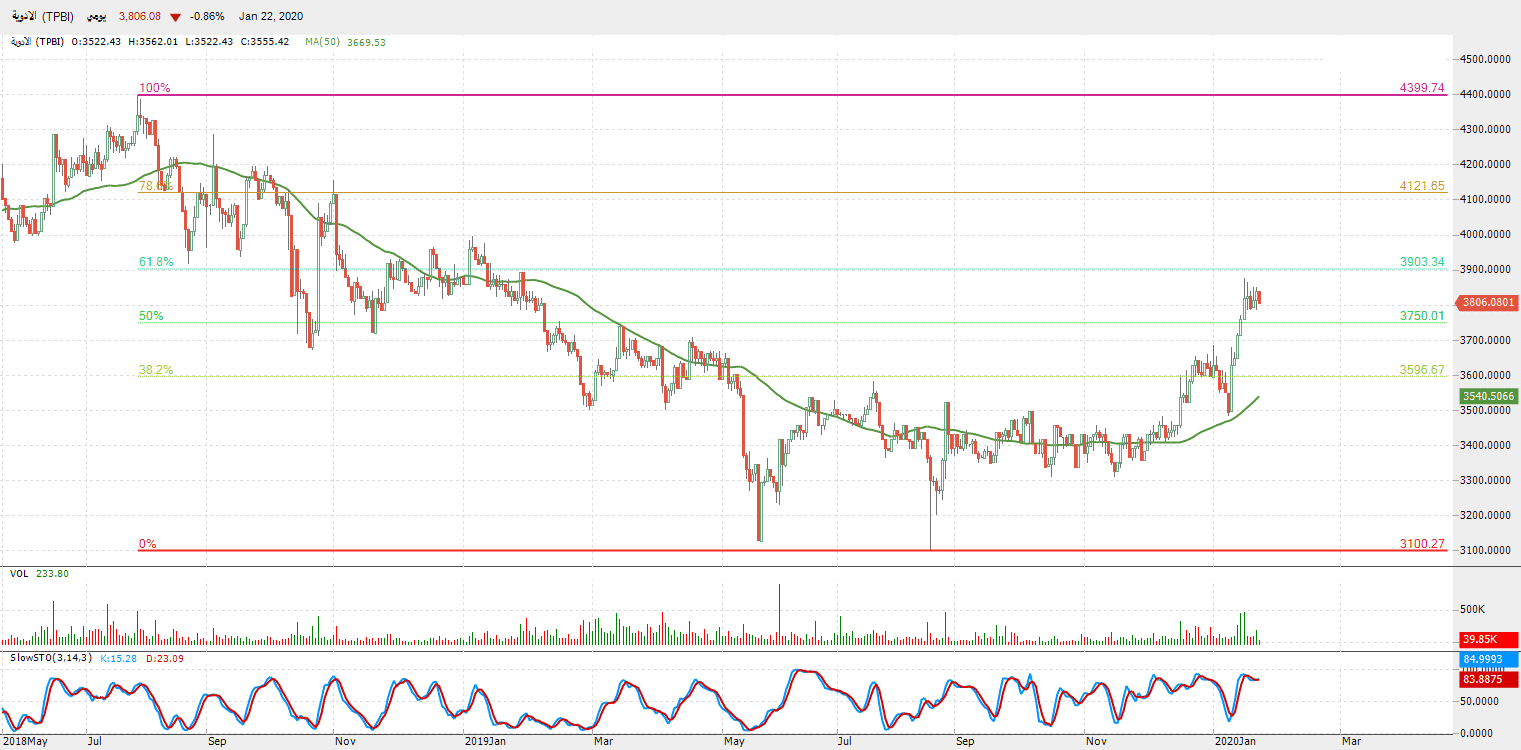This screenshot has height=750, width=1521.
Task: Click the 3700.0000 price axis label
Action: point(1487,340)
